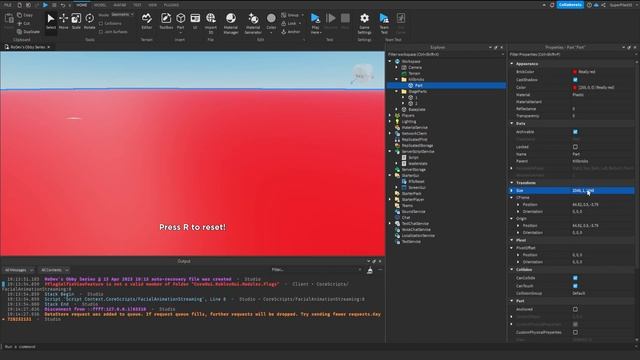Viewport: 640px width, 360px height.
Task: Open Game Settings
Action: pos(364,23)
